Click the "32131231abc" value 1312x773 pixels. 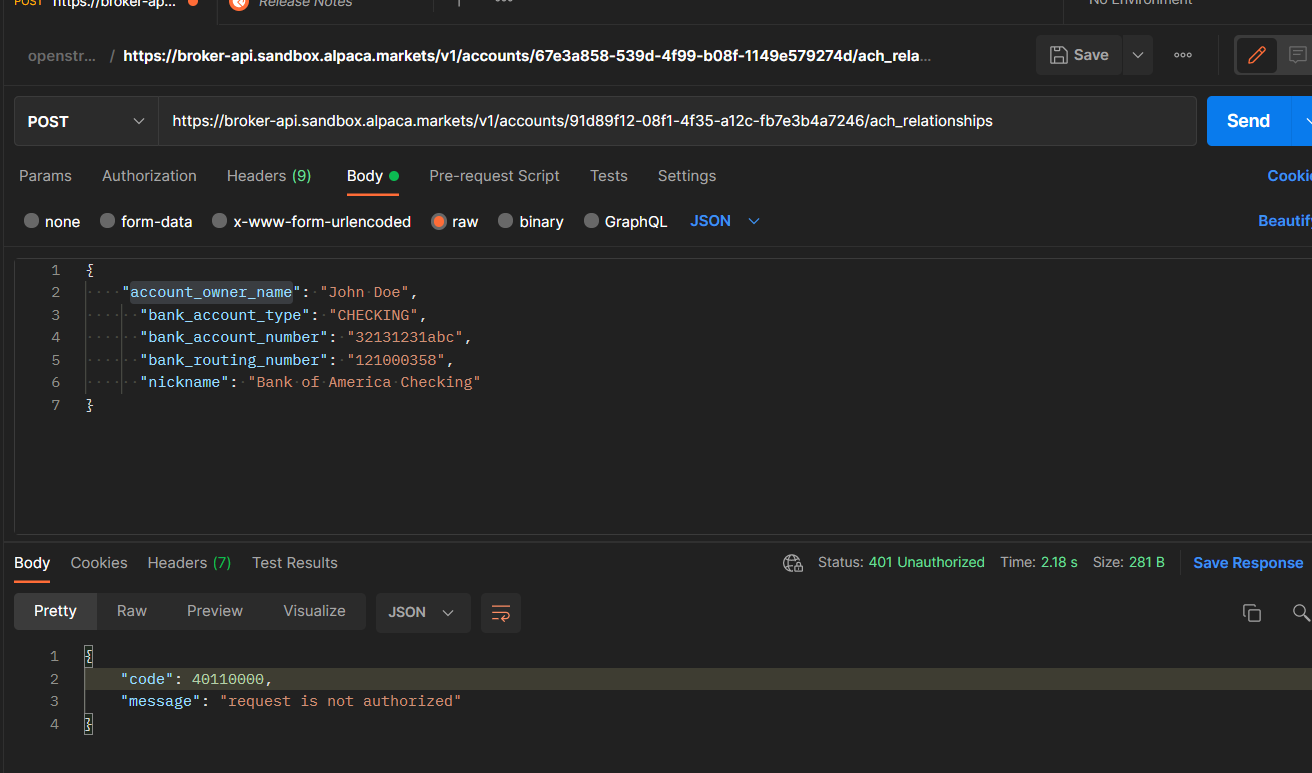(x=405, y=337)
